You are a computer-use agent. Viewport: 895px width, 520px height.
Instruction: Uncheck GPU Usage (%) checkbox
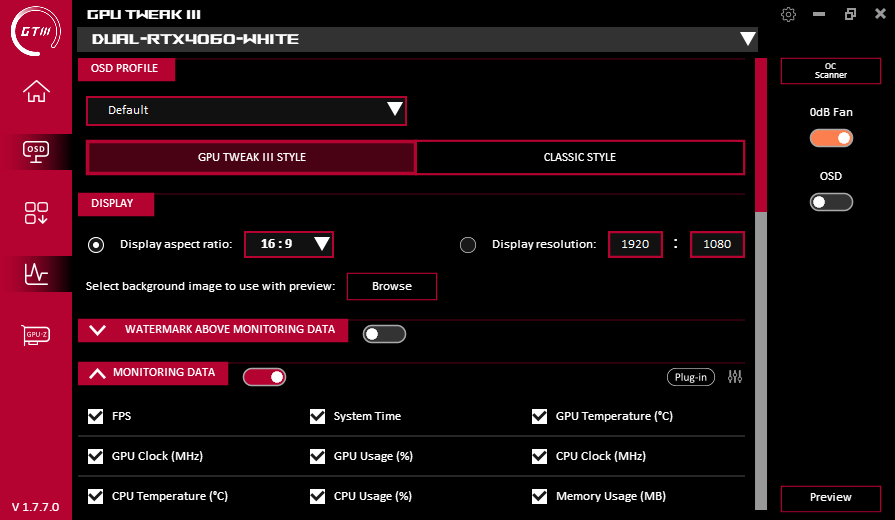(317, 456)
